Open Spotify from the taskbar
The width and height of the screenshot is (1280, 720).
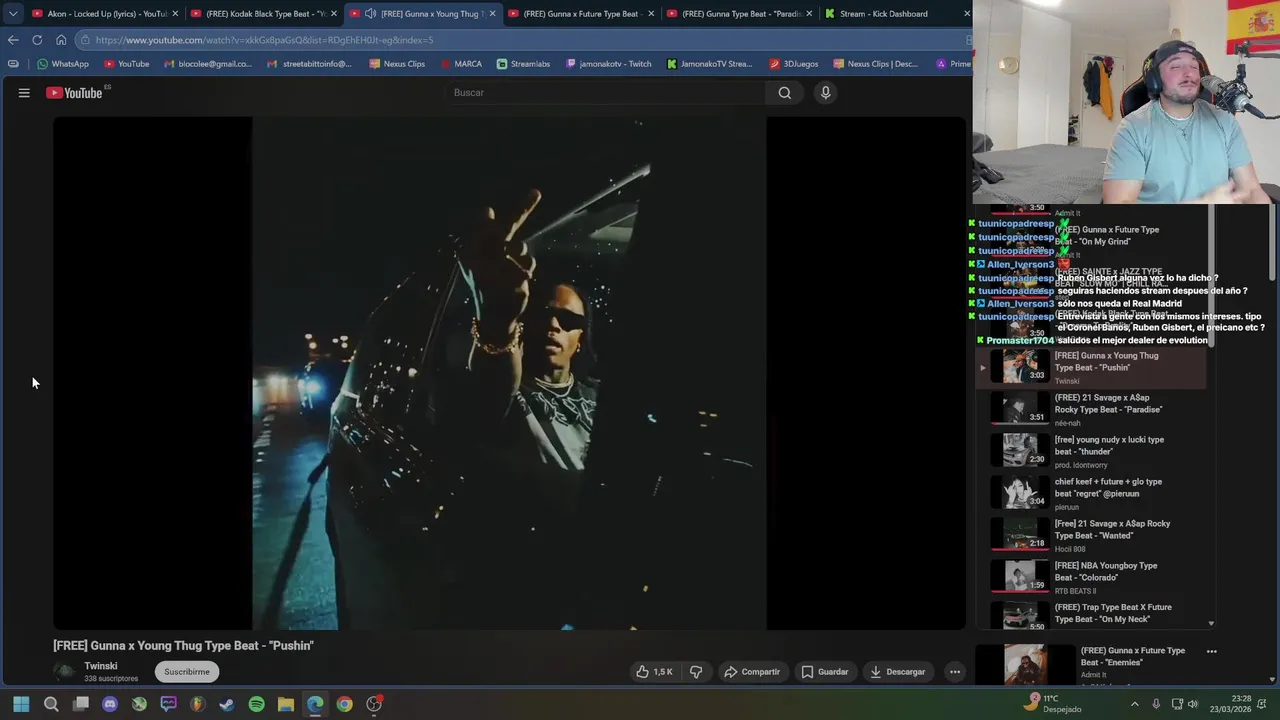(x=256, y=704)
